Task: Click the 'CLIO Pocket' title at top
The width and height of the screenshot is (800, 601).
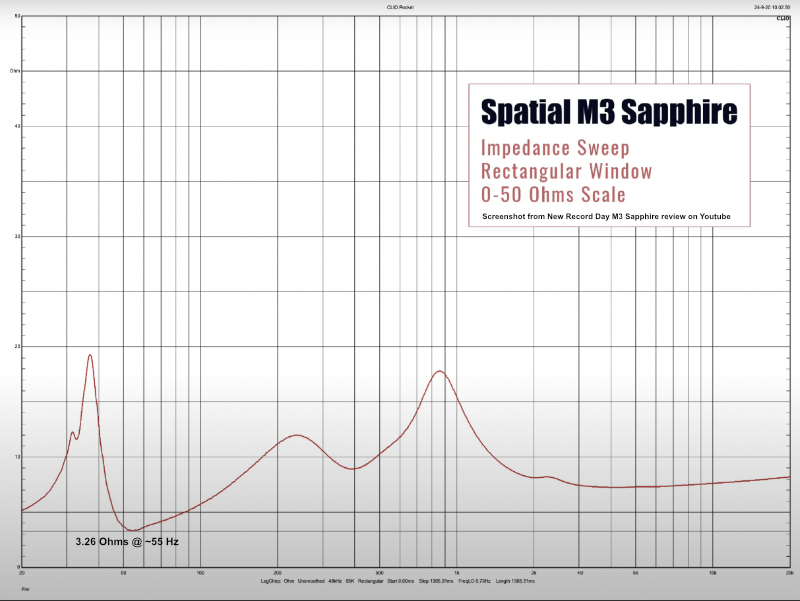Action: pos(400,7)
